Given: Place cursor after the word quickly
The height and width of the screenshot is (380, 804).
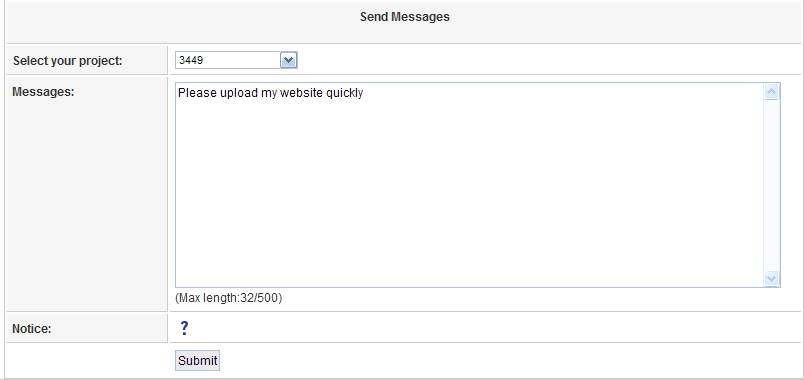Looking at the screenshot, I should (364, 93).
